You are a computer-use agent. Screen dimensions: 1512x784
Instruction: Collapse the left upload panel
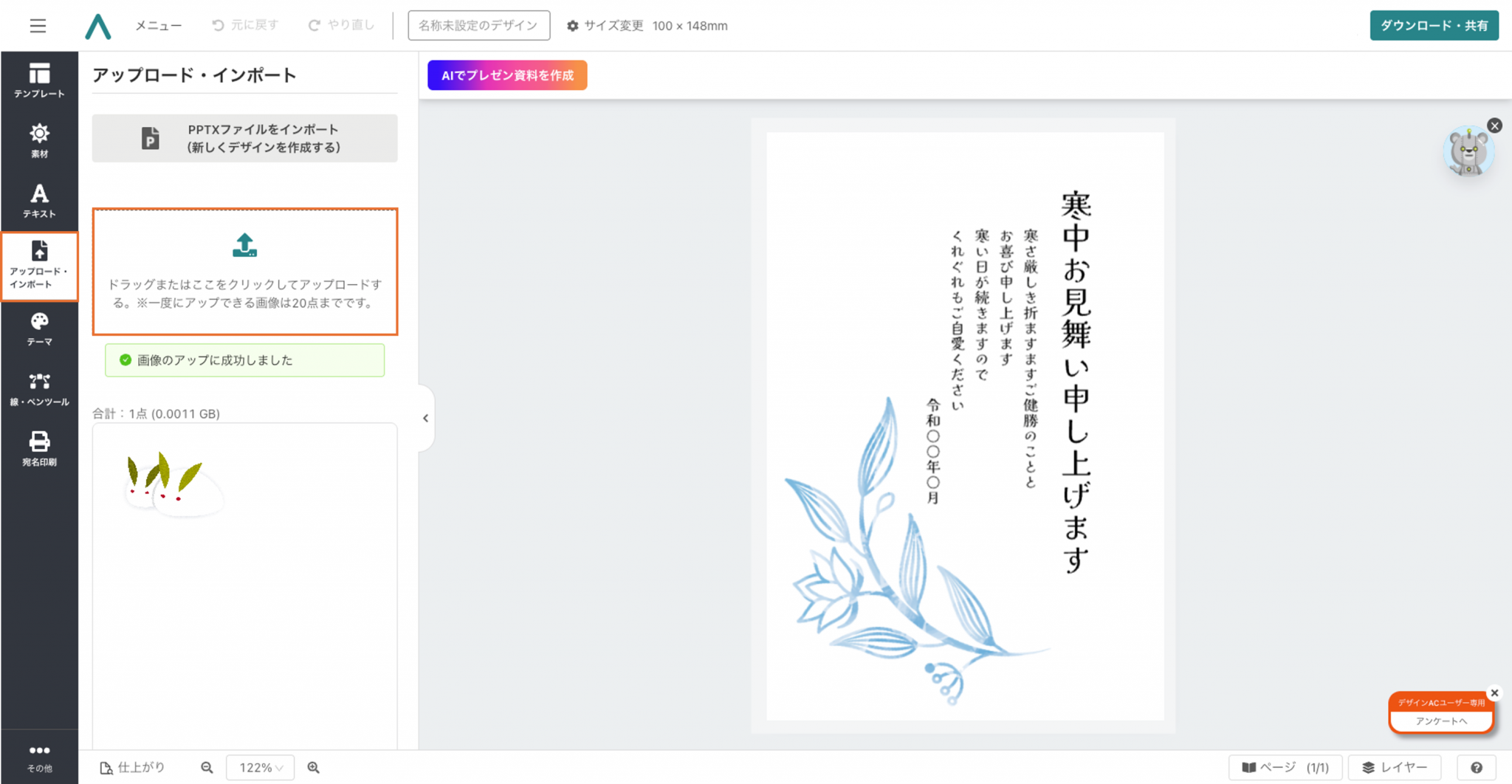pos(425,418)
